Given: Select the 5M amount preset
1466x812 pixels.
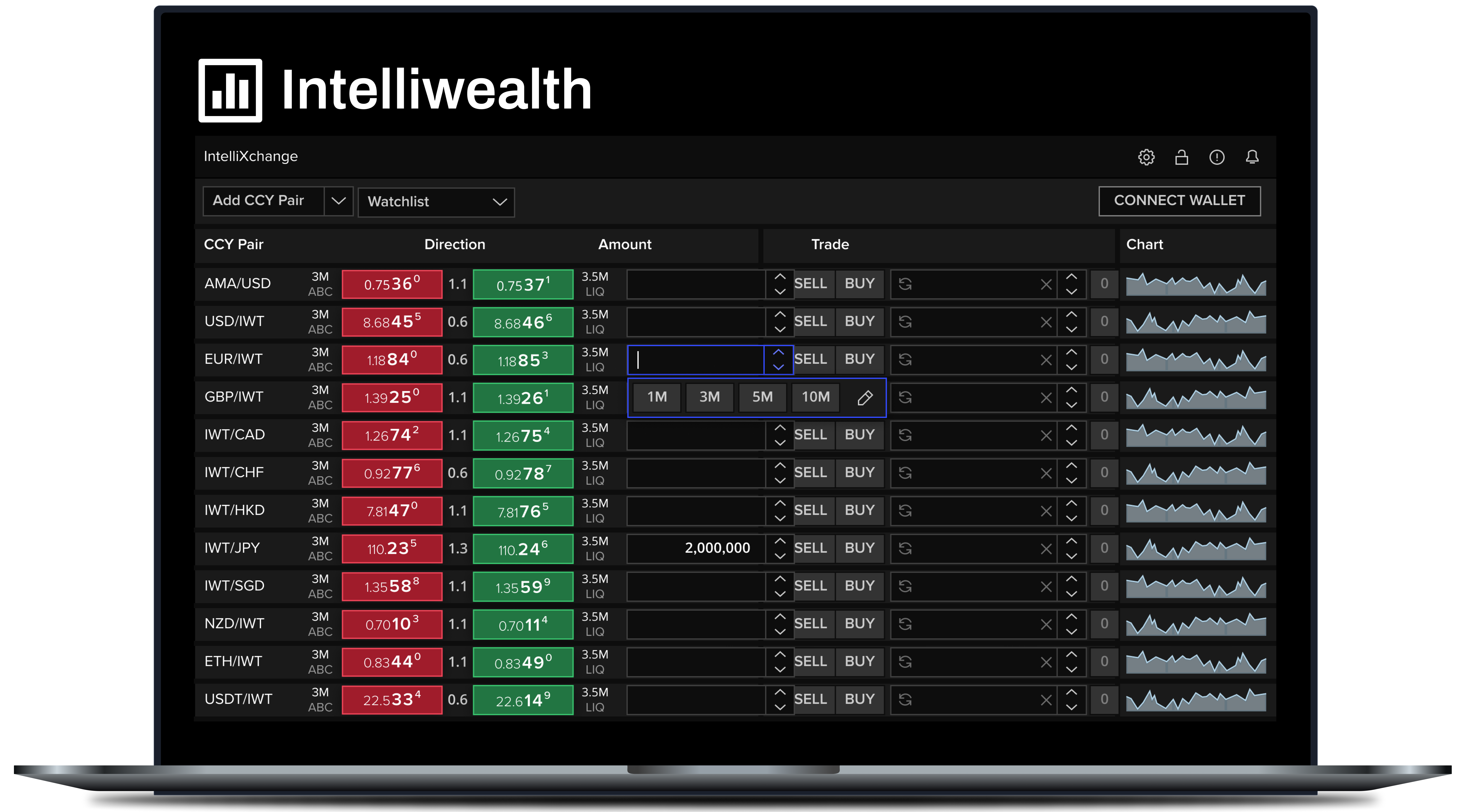Looking at the screenshot, I should 762,397.
